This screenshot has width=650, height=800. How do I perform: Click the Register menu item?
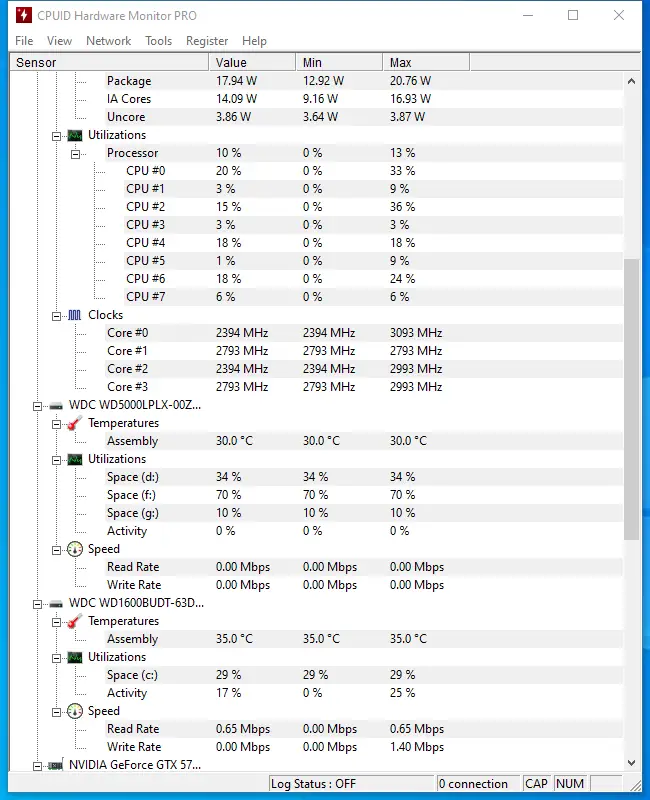[x=206, y=41]
